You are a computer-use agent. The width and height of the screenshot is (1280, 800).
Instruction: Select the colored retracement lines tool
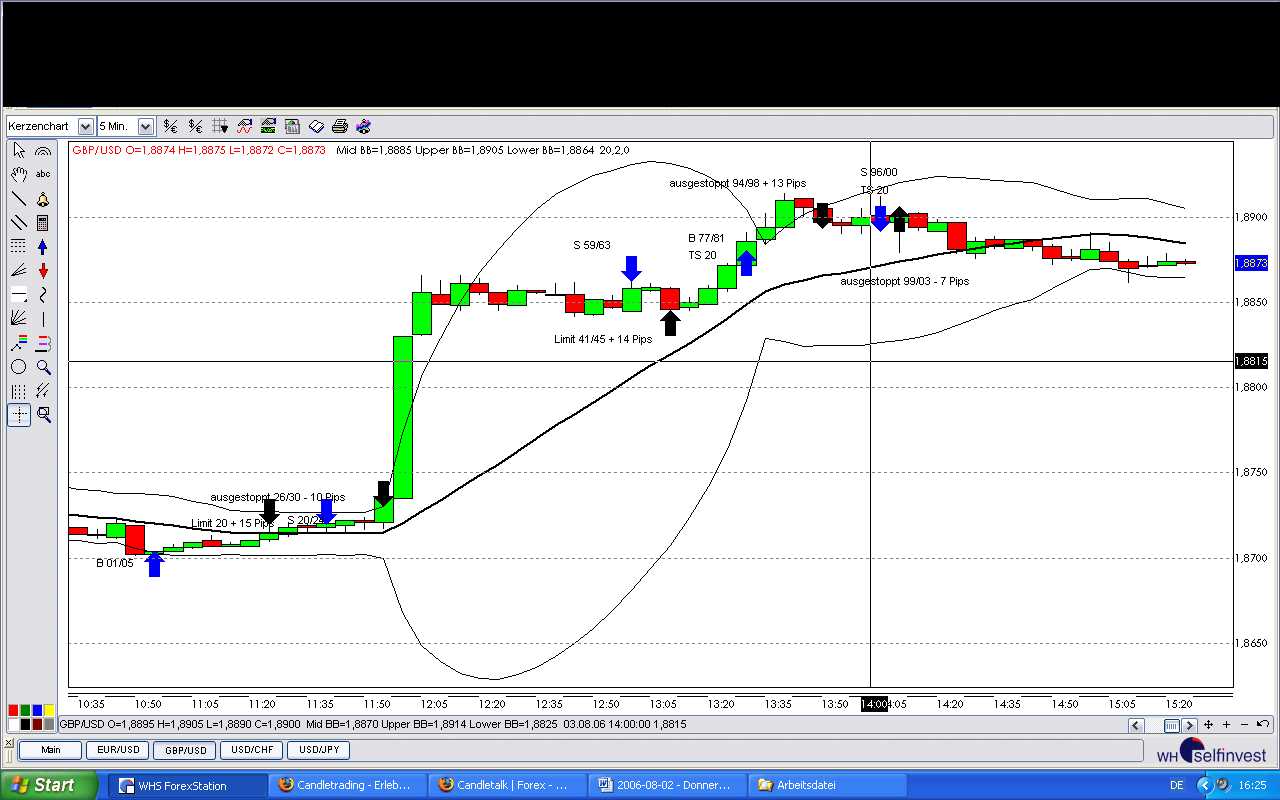[x=19, y=343]
